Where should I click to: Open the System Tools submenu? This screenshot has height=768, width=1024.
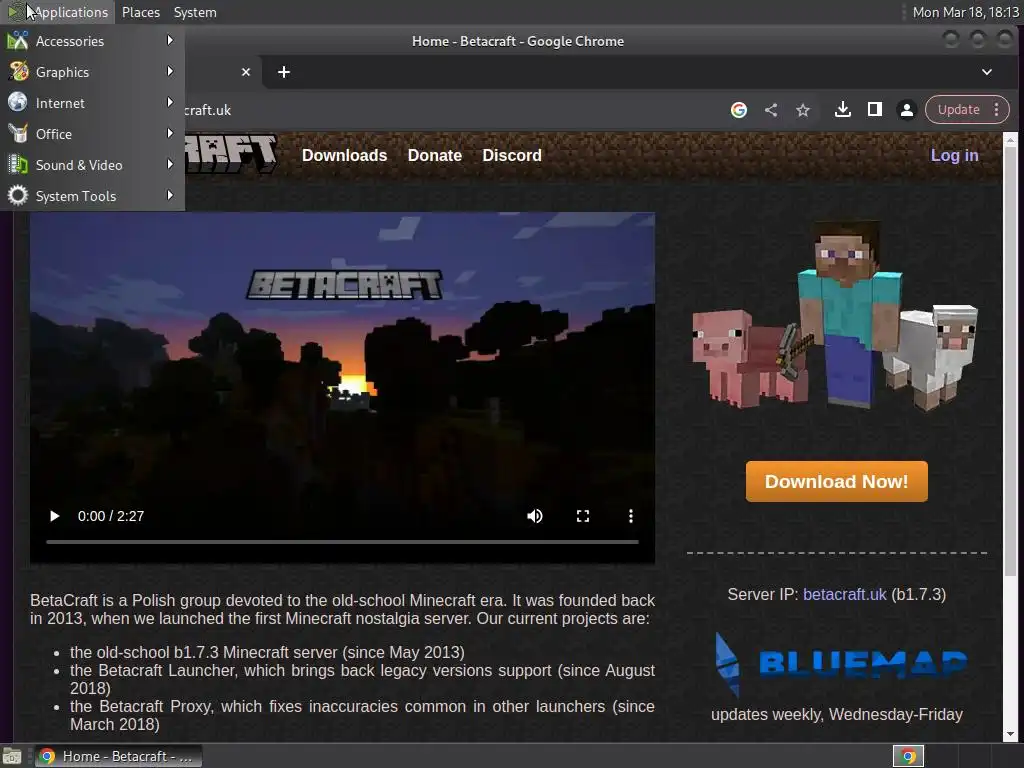point(92,196)
